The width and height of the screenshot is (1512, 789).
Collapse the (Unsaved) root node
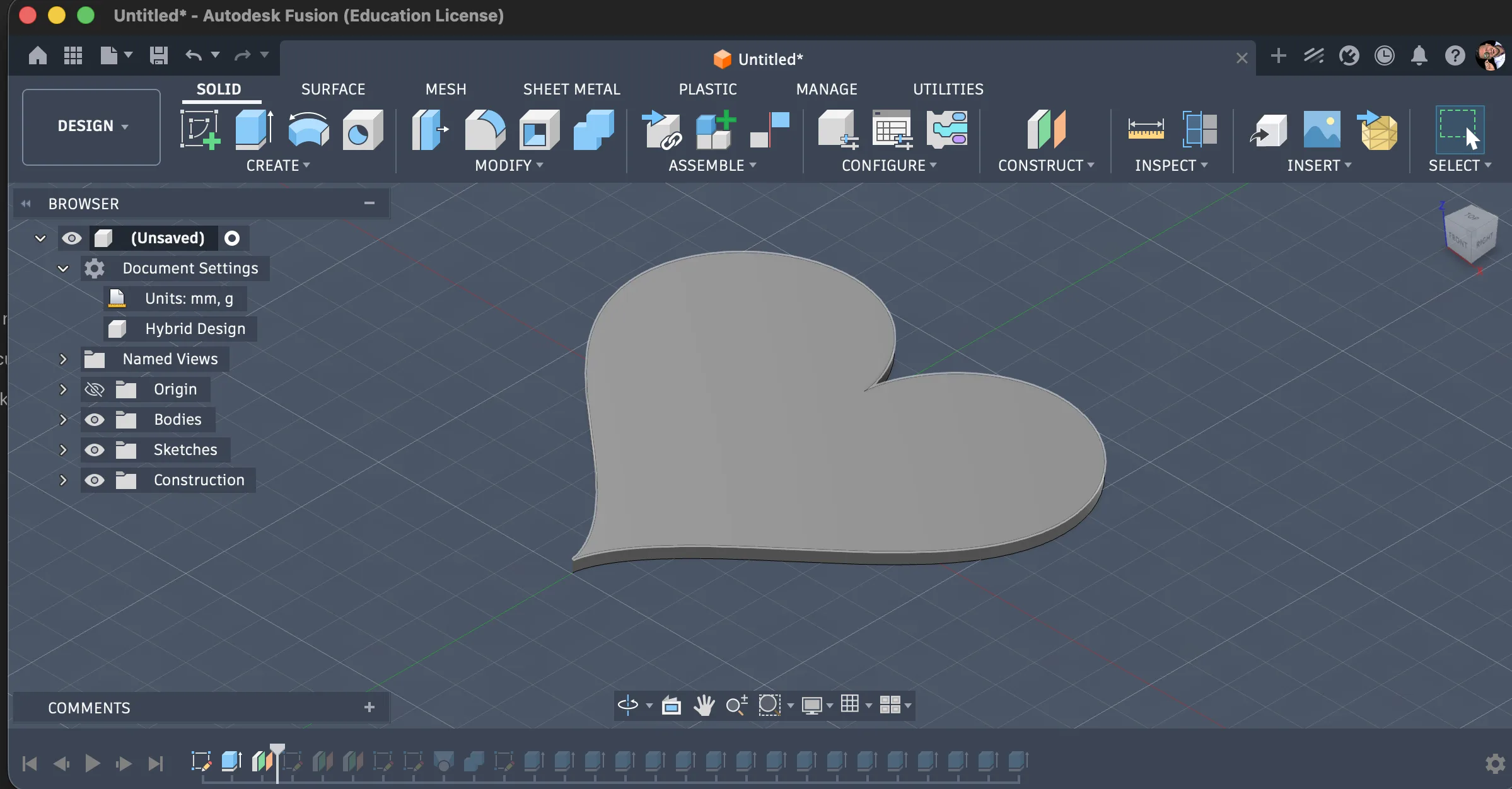coord(40,238)
